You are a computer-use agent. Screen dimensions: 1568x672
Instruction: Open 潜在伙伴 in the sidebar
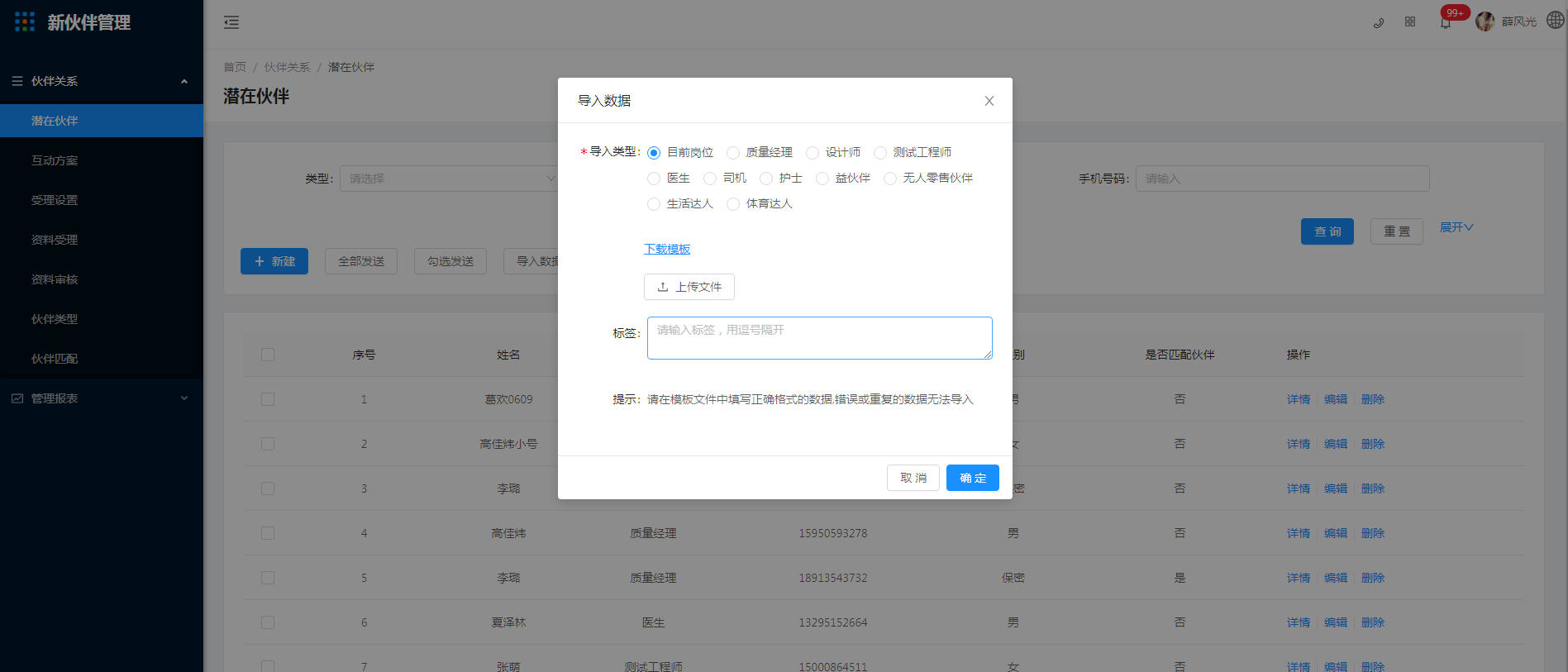(102, 121)
